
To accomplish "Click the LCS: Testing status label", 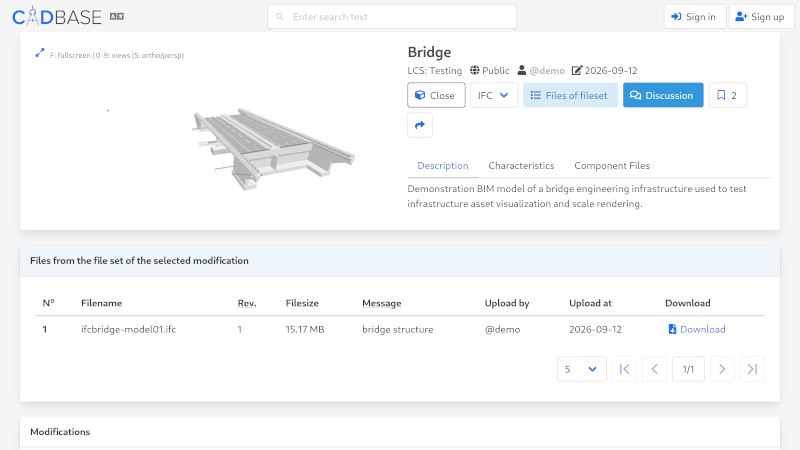I will click(x=435, y=70).
